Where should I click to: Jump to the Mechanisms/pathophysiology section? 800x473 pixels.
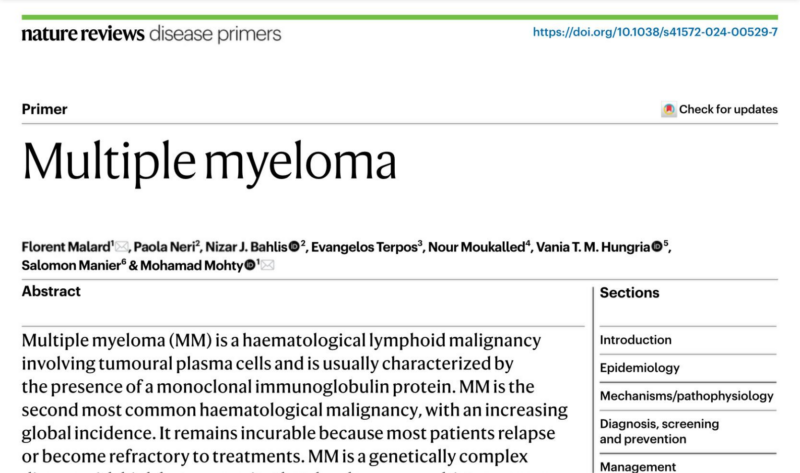point(686,396)
